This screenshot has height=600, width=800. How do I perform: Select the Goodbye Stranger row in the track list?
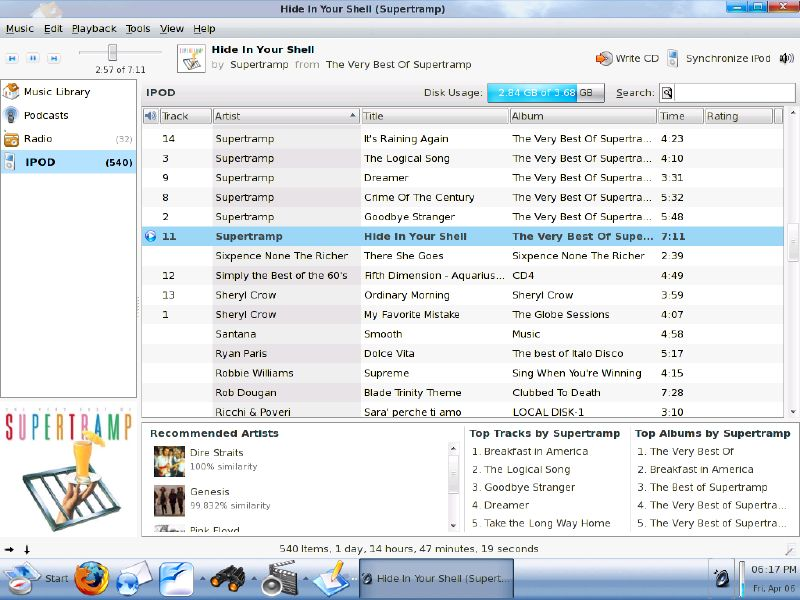(x=462, y=217)
